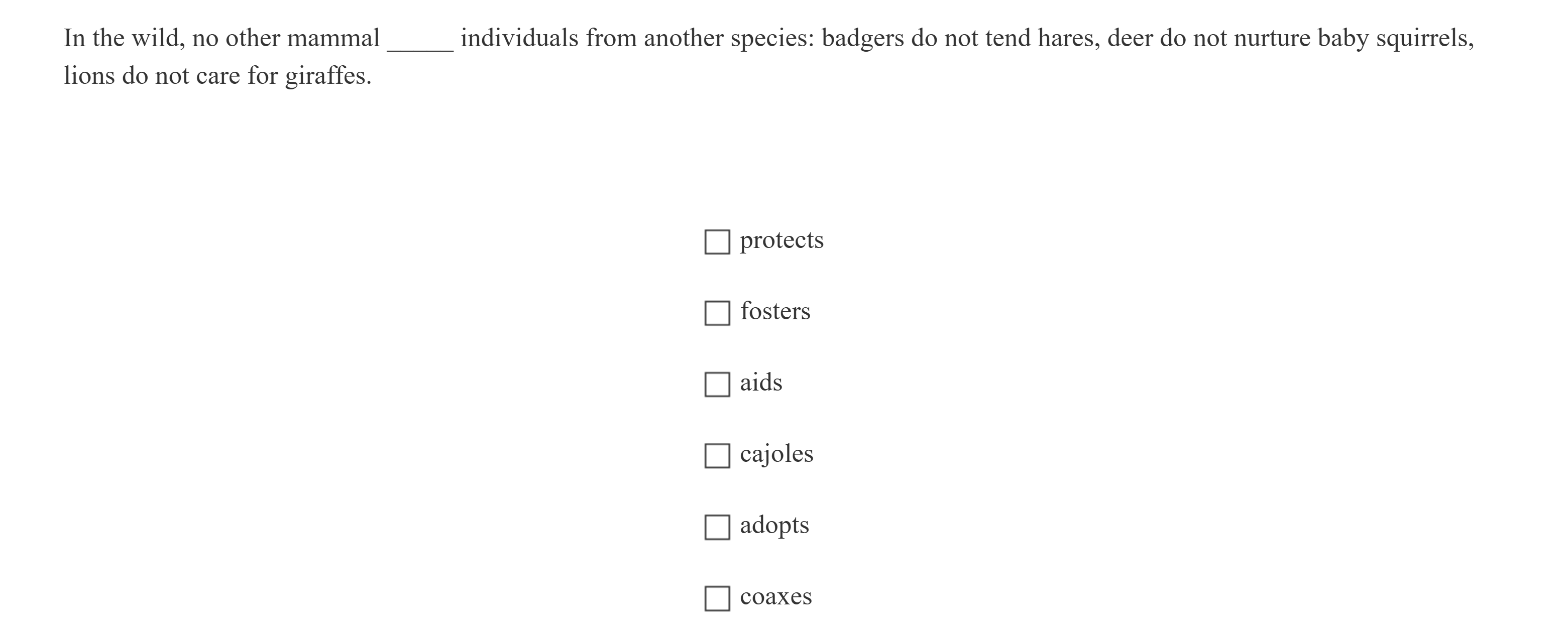Select the 'aids' checkbox
This screenshot has height=629, width=1568.
pos(717,384)
